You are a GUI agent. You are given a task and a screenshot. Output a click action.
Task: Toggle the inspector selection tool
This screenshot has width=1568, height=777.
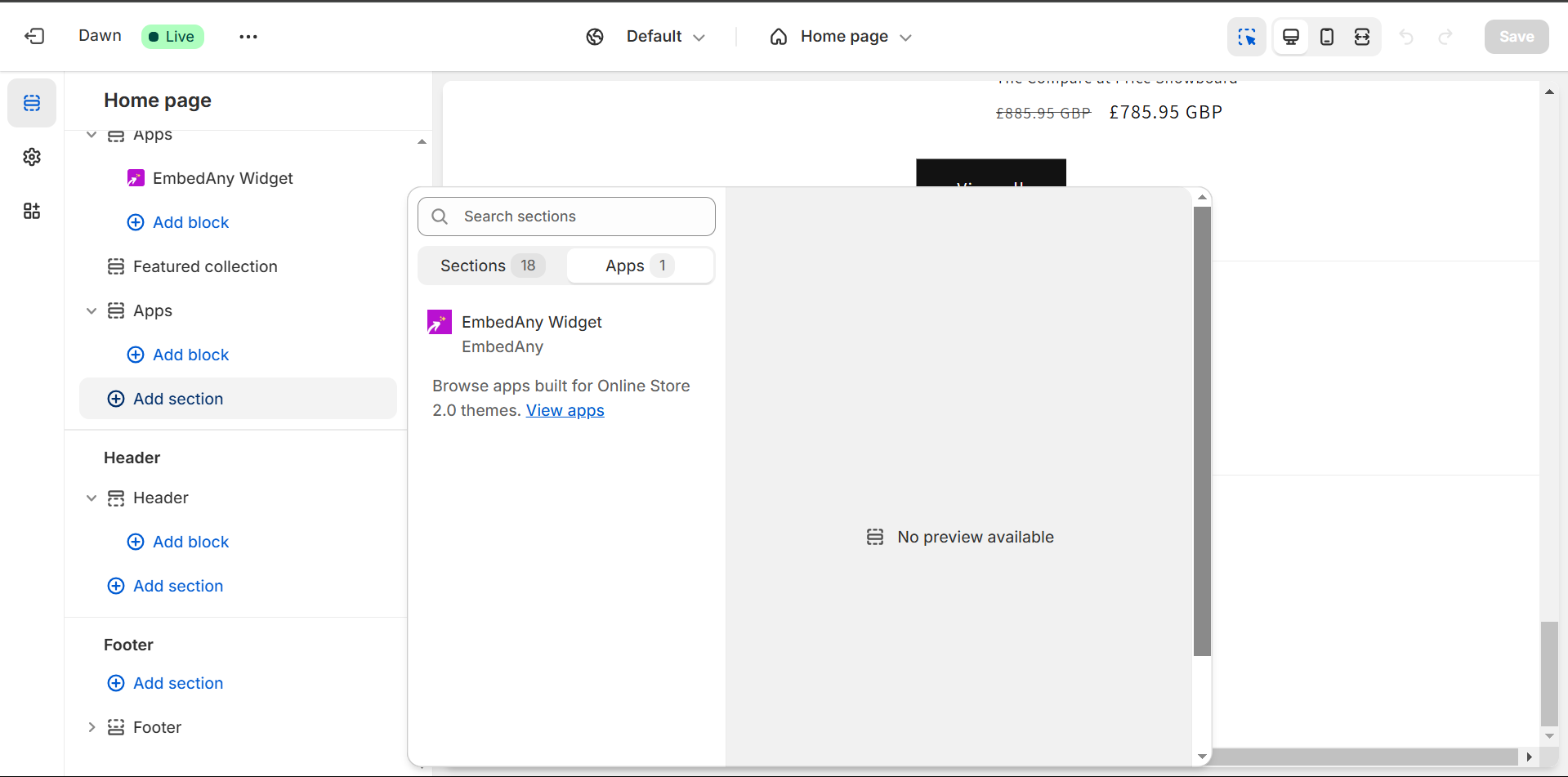pyautogui.click(x=1246, y=37)
